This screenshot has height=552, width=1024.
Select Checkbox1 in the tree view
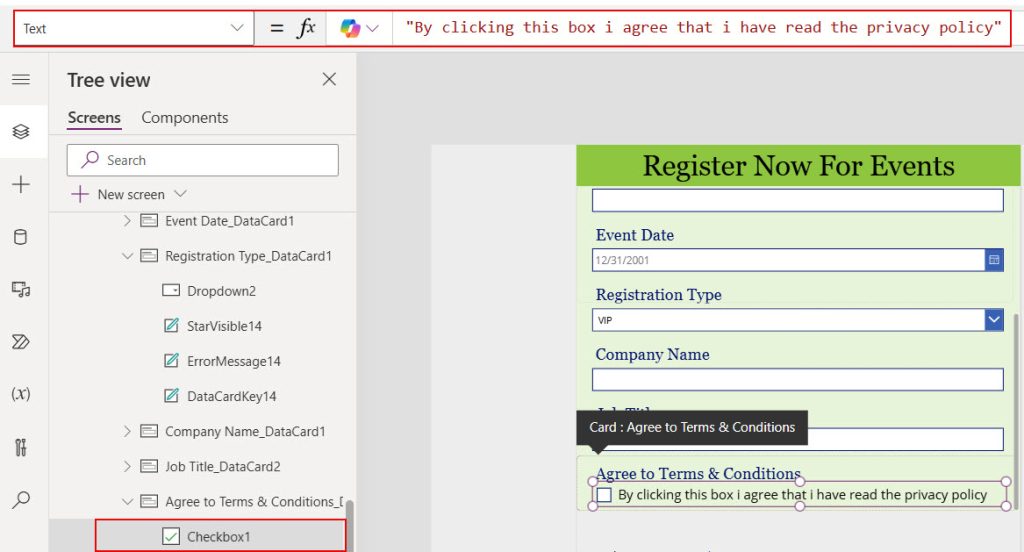pos(220,536)
